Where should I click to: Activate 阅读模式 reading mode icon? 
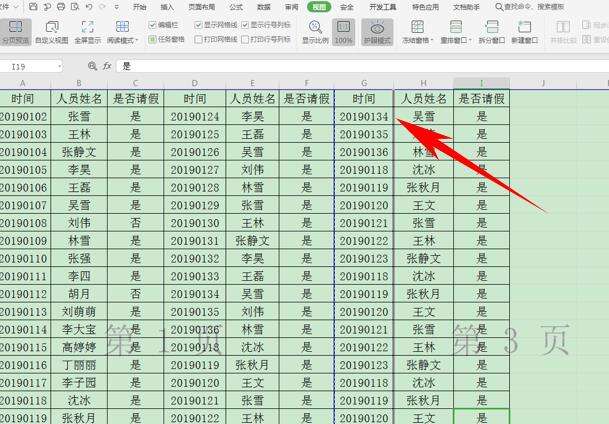(x=122, y=27)
